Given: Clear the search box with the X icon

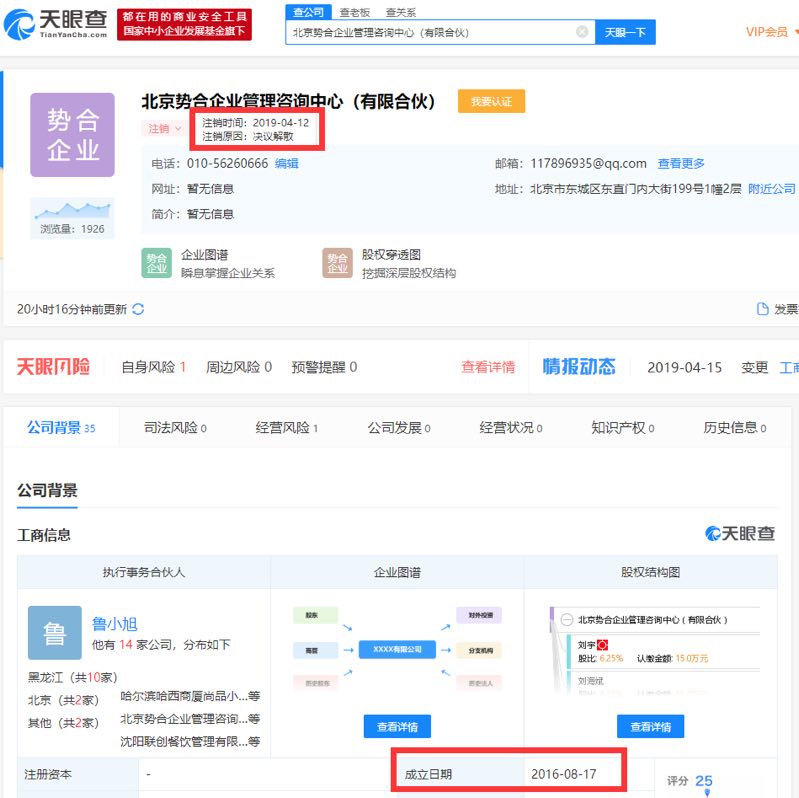Looking at the screenshot, I should [x=581, y=32].
